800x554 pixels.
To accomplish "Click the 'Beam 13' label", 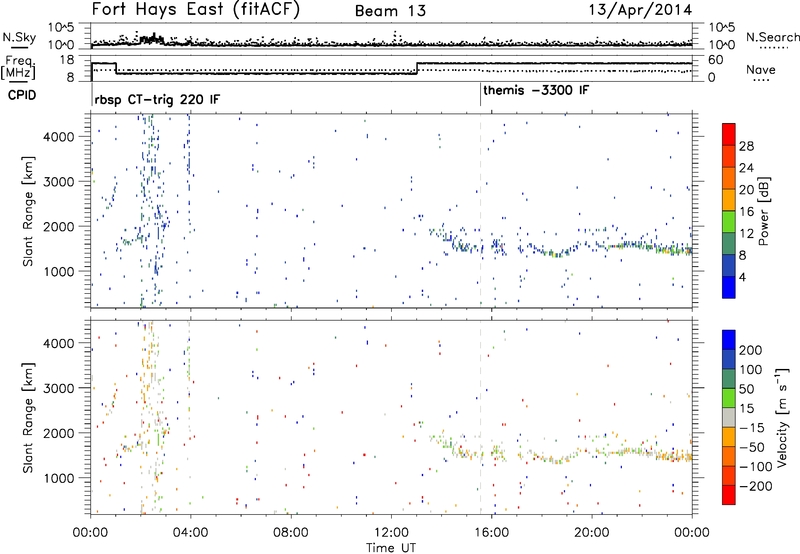I will (390, 11).
